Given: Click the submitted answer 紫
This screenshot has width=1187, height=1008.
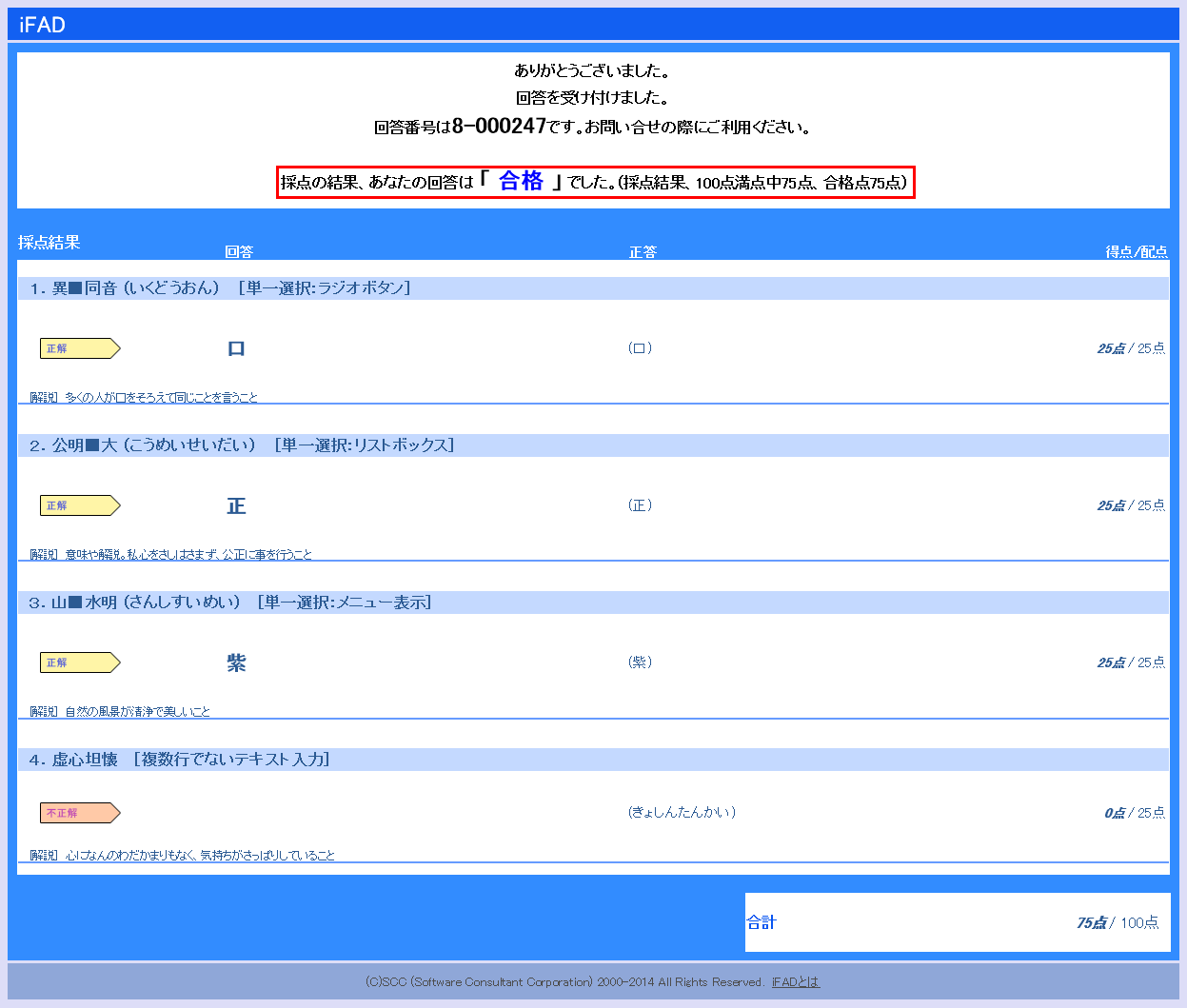Looking at the screenshot, I should tap(236, 662).
